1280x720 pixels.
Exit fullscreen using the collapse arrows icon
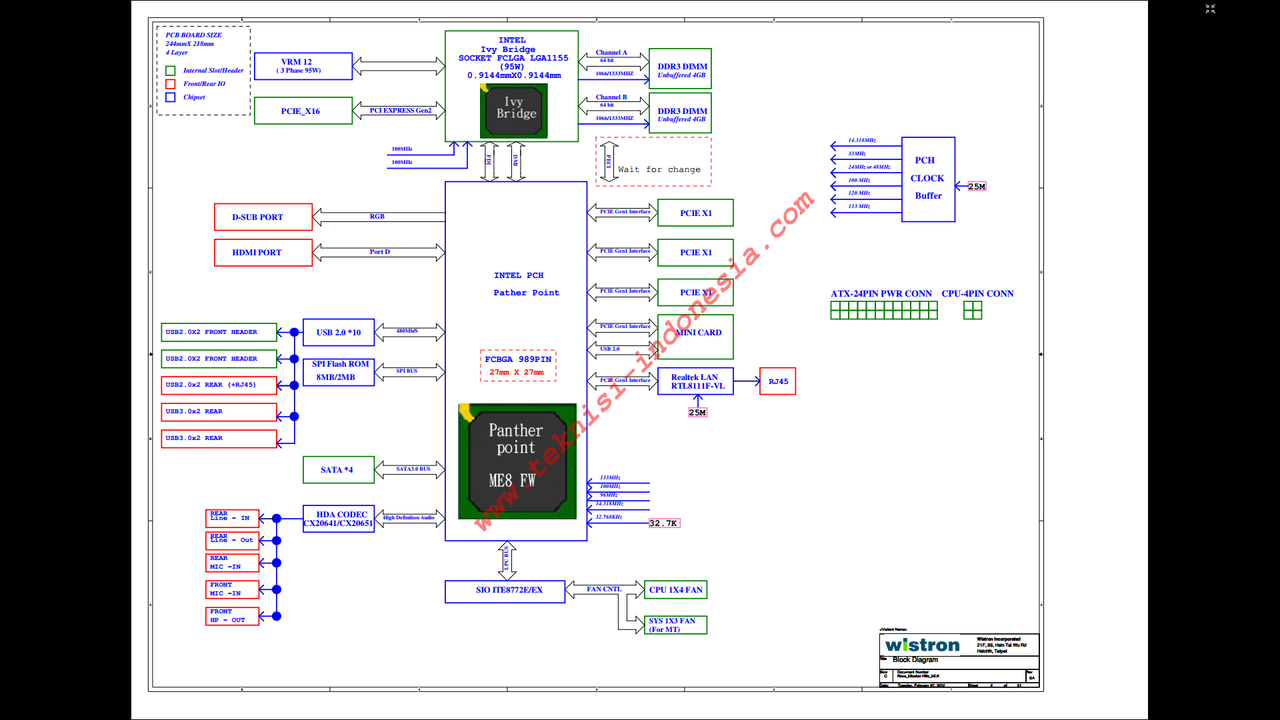[x=1210, y=8]
